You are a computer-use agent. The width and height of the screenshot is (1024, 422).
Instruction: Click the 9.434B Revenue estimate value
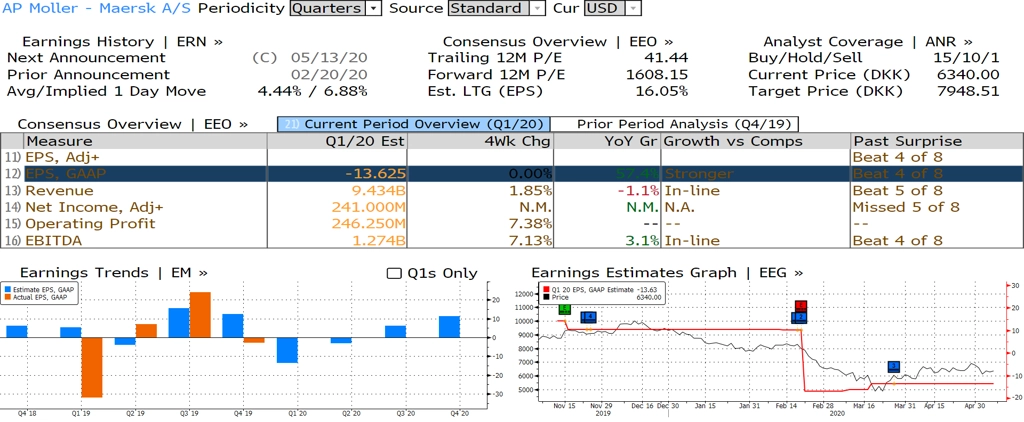point(377,191)
